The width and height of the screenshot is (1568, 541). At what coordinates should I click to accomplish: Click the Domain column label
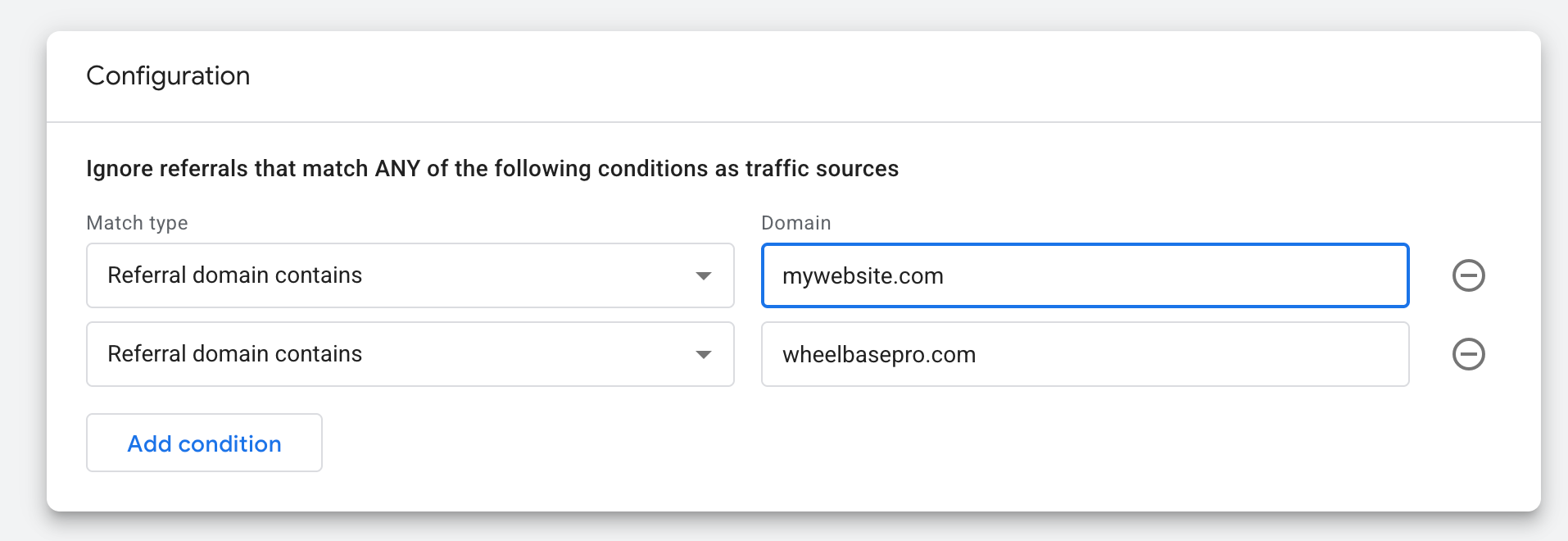tap(795, 223)
